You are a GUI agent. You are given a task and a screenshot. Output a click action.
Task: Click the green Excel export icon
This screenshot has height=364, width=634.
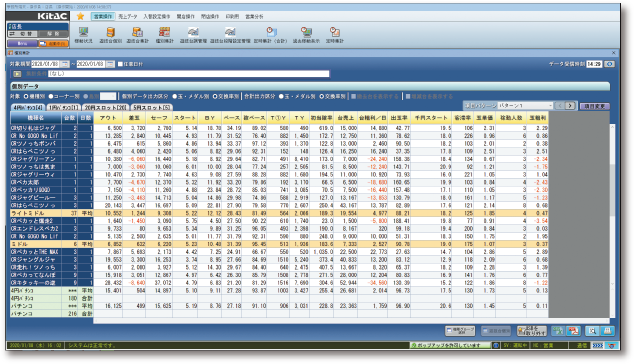click(x=558, y=331)
